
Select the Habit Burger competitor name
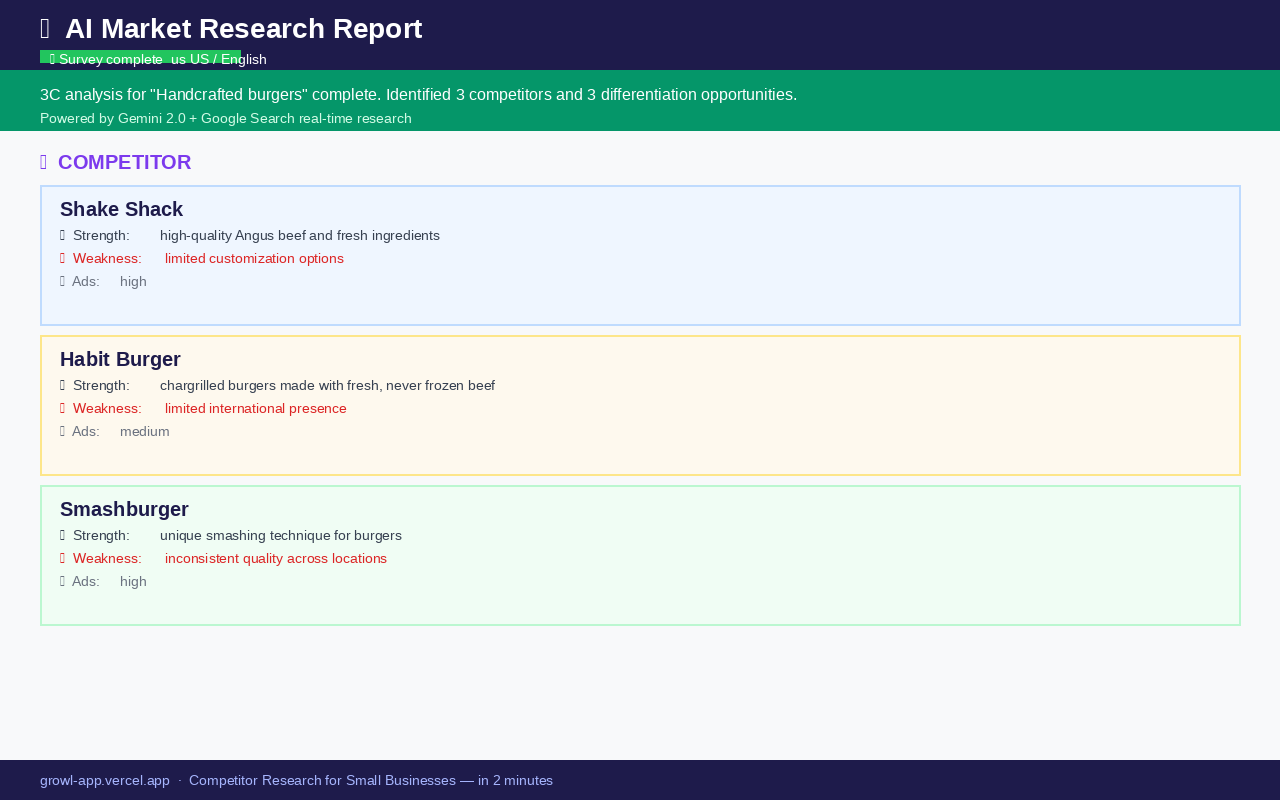point(120,359)
